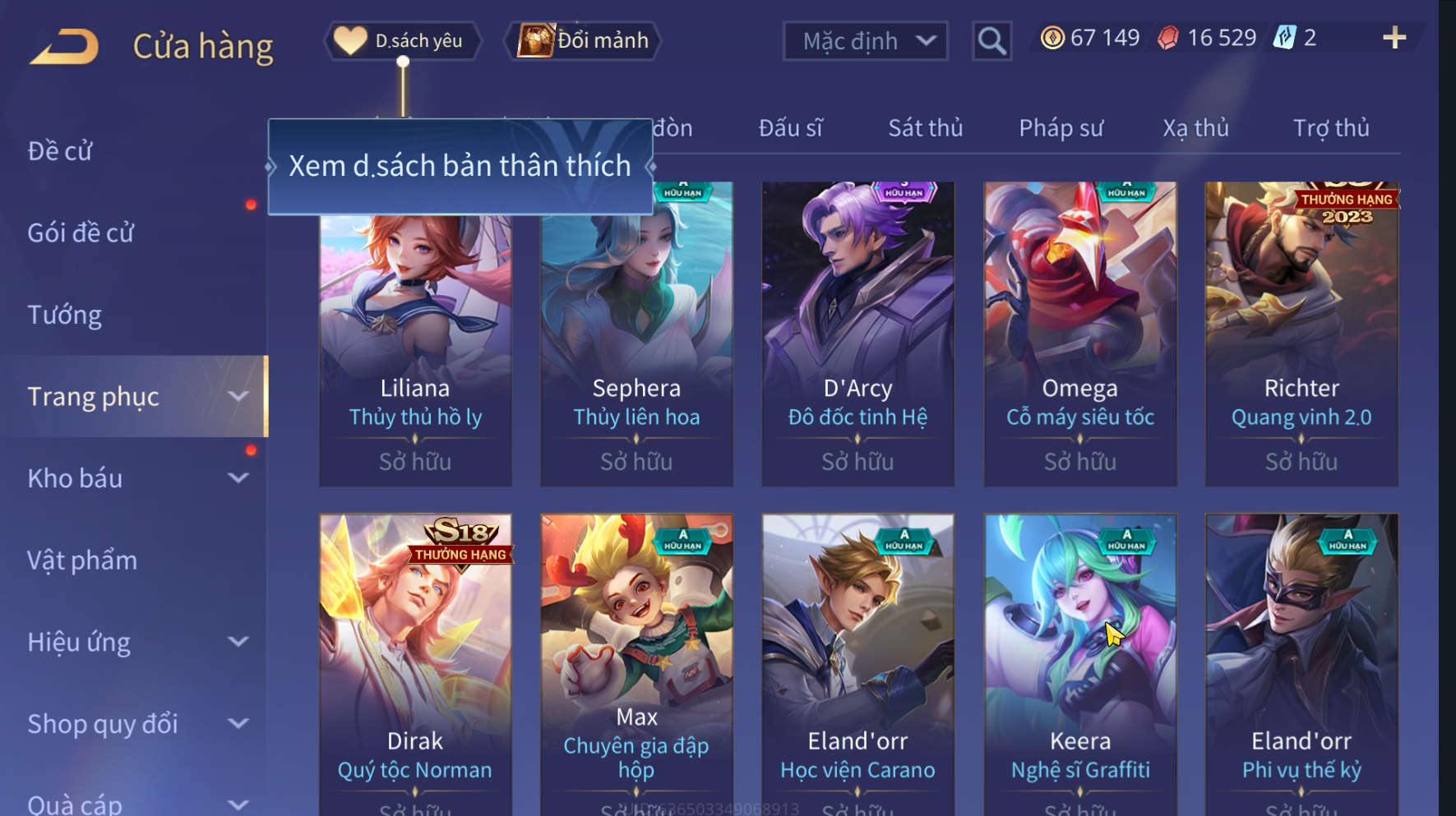The height and width of the screenshot is (816, 1456).
Task: Click the heart icon for D.sách yêu
Action: pyautogui.click(x=350, y=40)
